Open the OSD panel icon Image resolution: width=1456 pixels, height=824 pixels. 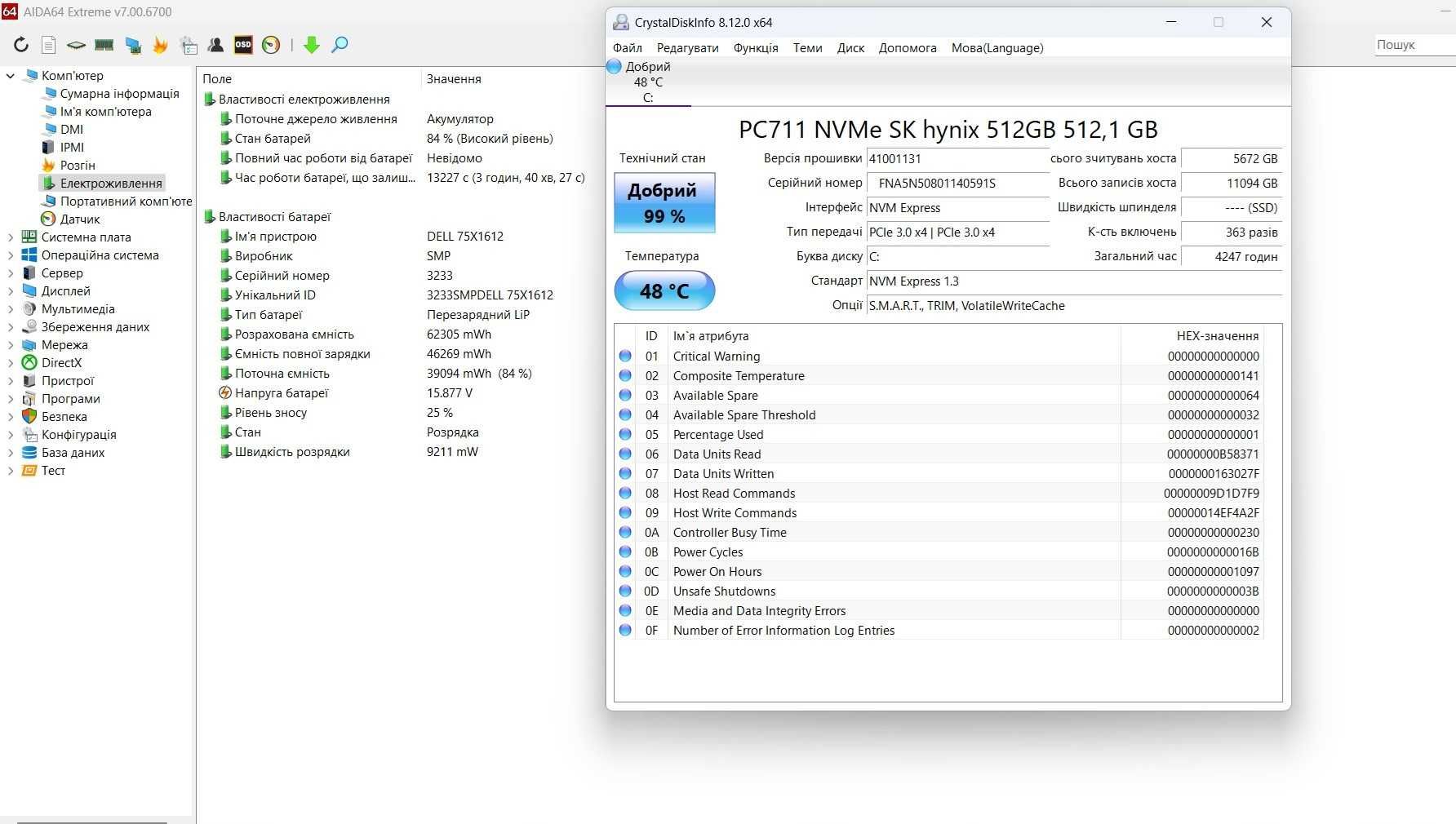[243, 45]
